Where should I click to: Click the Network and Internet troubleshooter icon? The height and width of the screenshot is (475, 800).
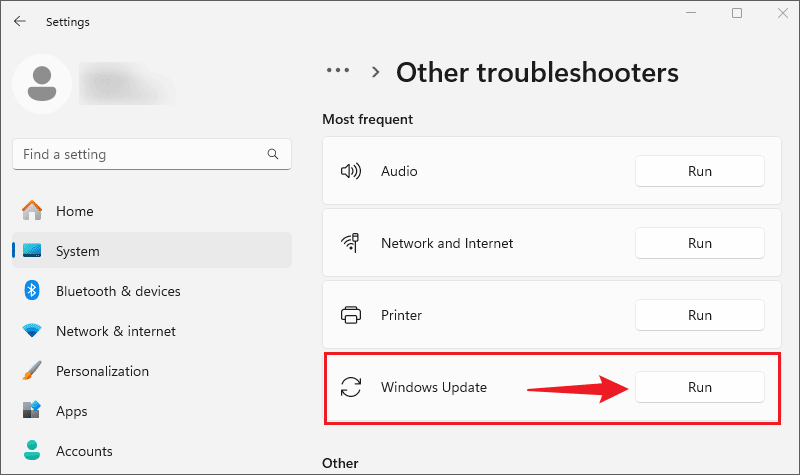click(351, 242)
